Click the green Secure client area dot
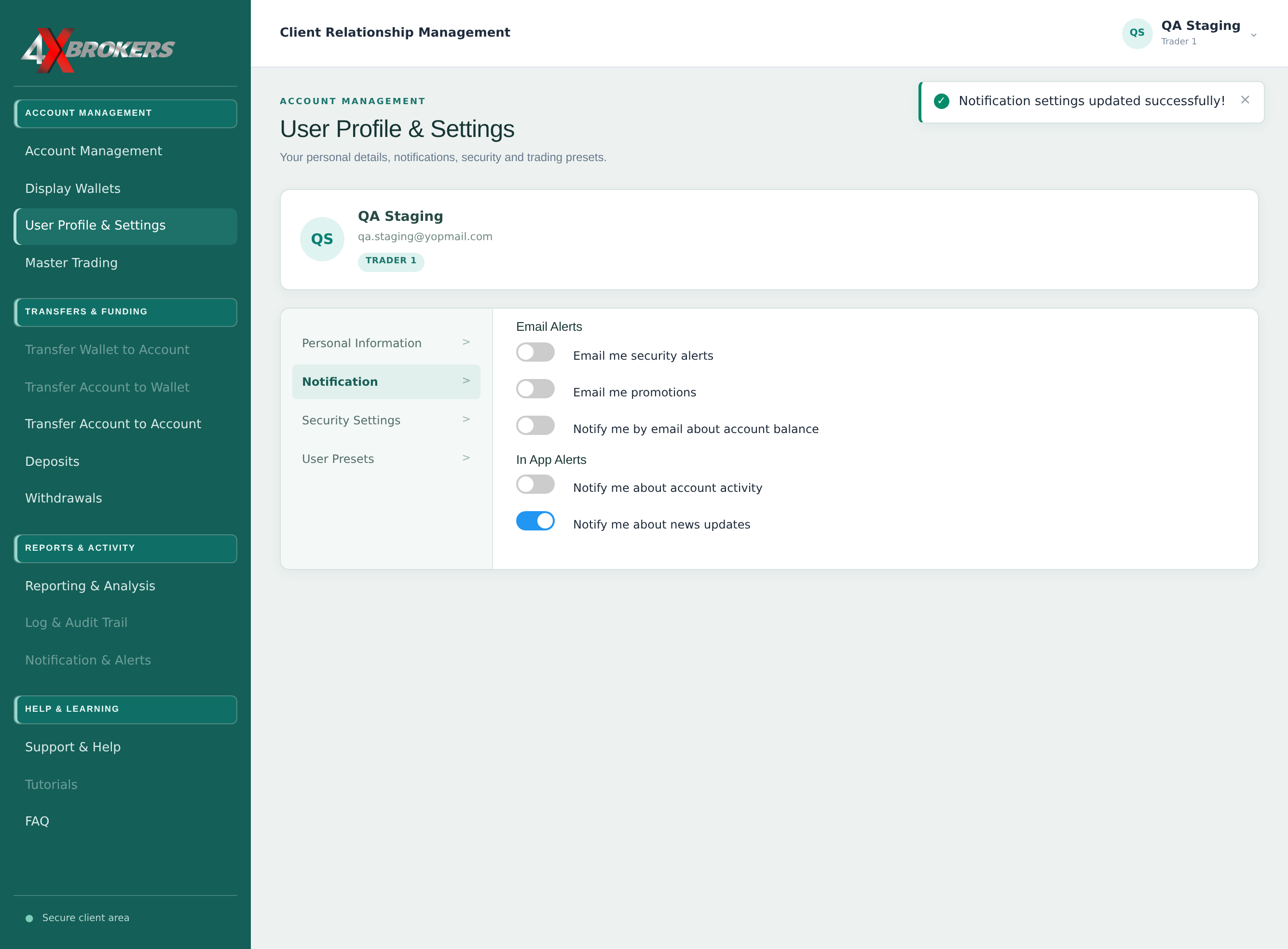 pos(29,919)
